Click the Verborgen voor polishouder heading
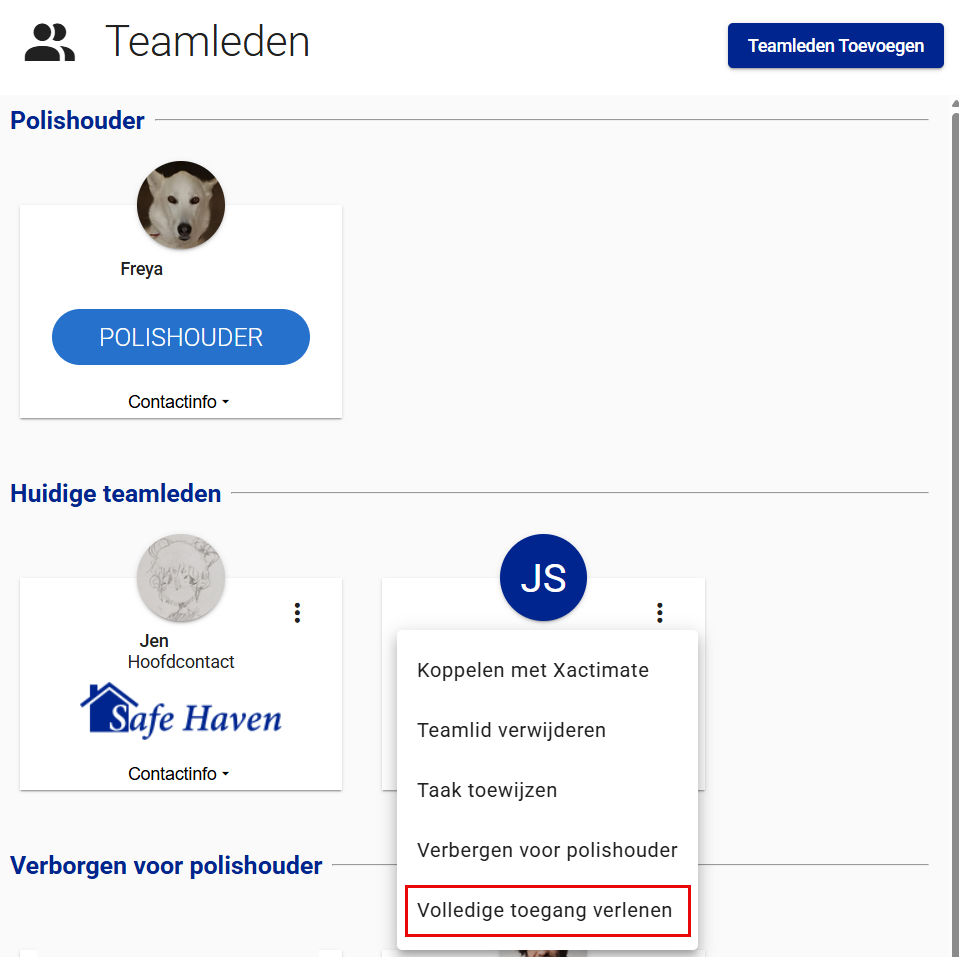Viewport: 959px width, 957px height. tap(166, 865)
